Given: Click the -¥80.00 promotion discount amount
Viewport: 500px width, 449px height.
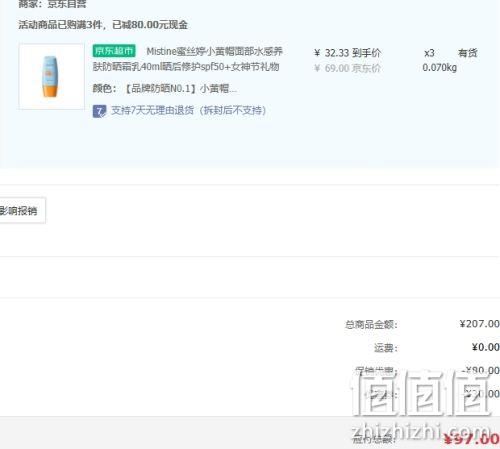Looking at the screenshot, I should pyautogui.click(x=480, y=370).
